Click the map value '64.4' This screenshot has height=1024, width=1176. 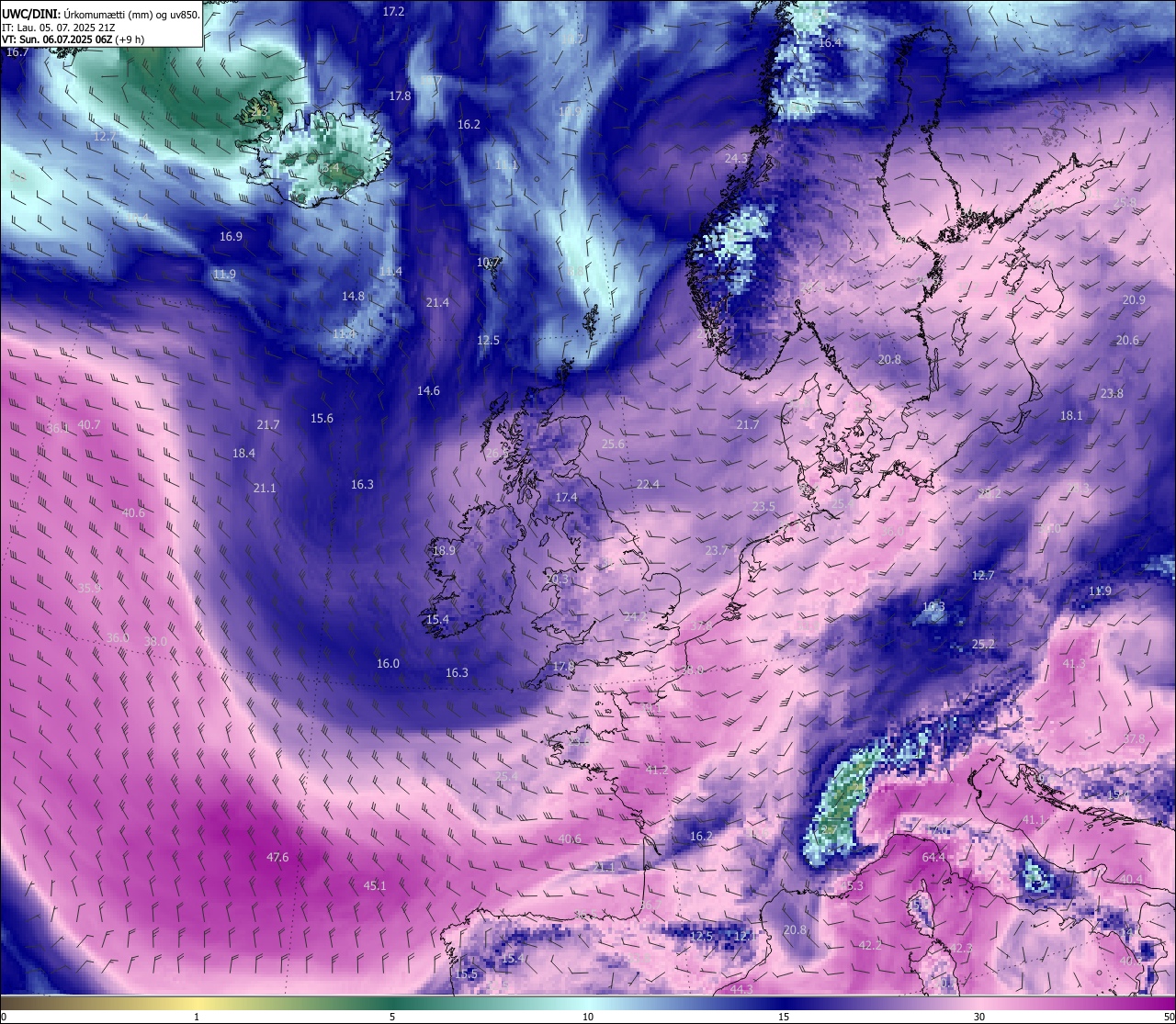coord(933,857)
